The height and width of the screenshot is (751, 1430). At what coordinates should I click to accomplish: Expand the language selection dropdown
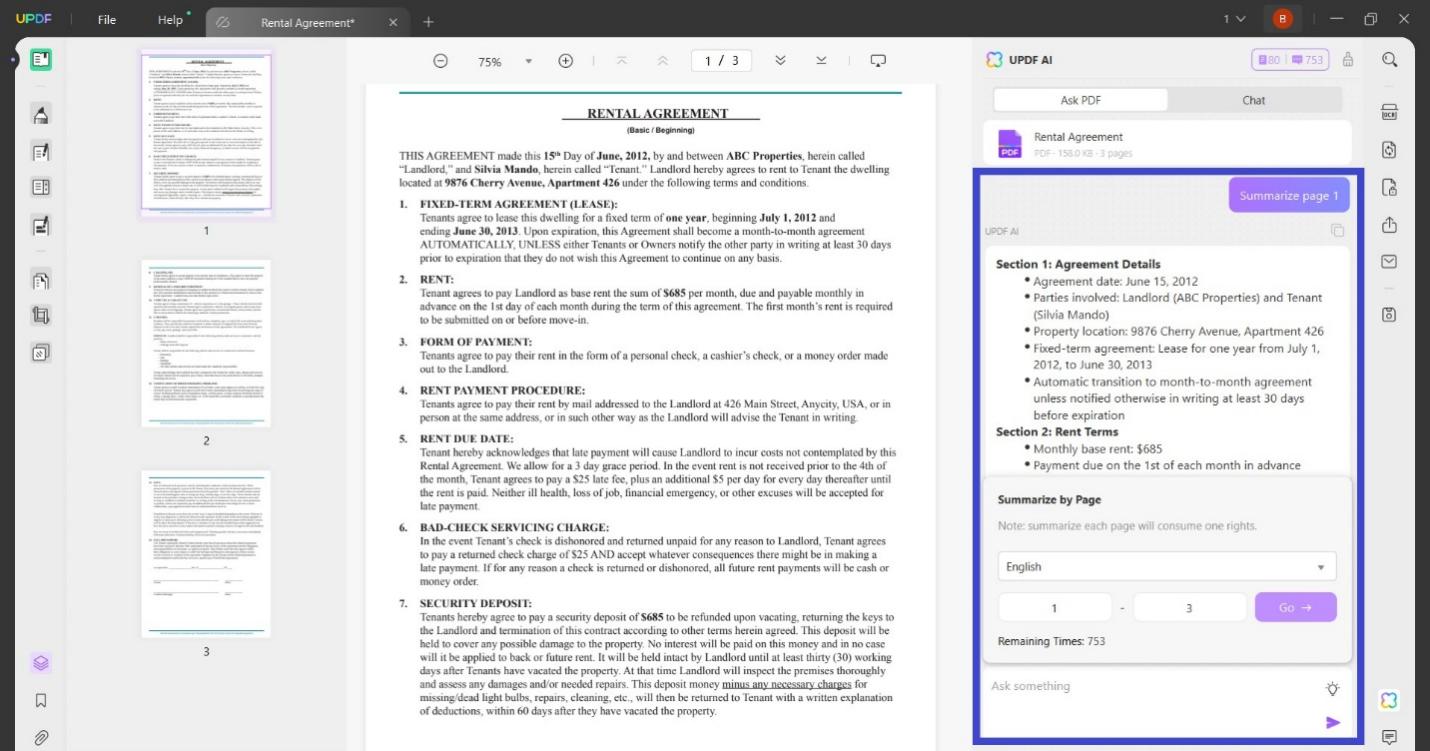[x=1166, y=566]
